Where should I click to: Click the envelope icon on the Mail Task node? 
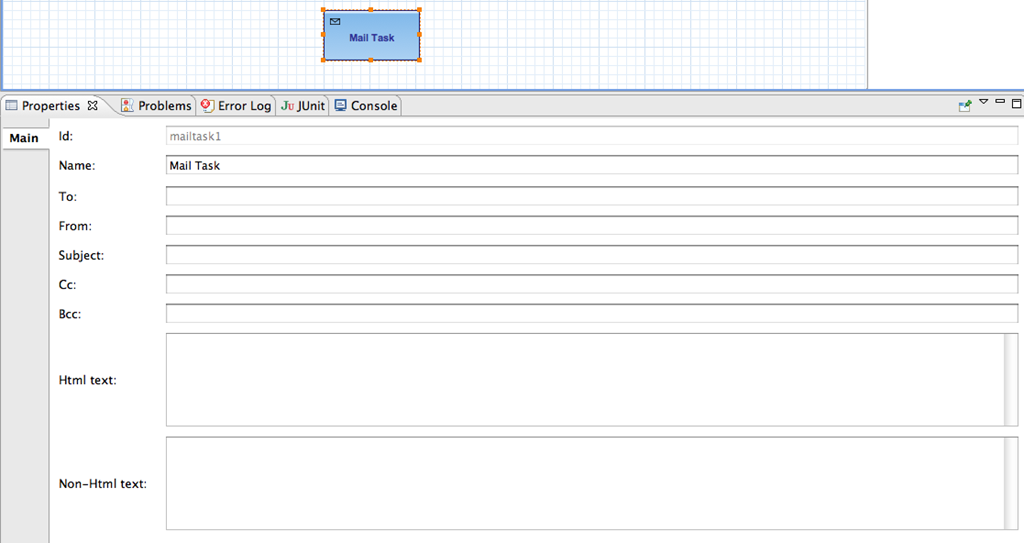click(335, 22)
